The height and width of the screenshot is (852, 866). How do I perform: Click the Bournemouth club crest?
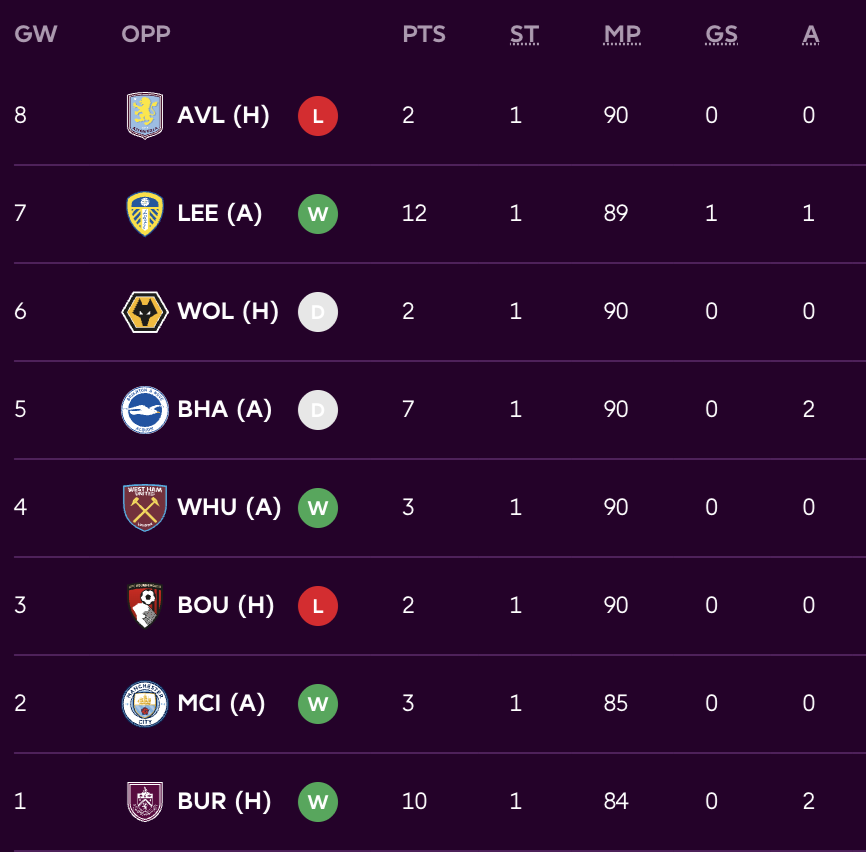pos(145,606)
